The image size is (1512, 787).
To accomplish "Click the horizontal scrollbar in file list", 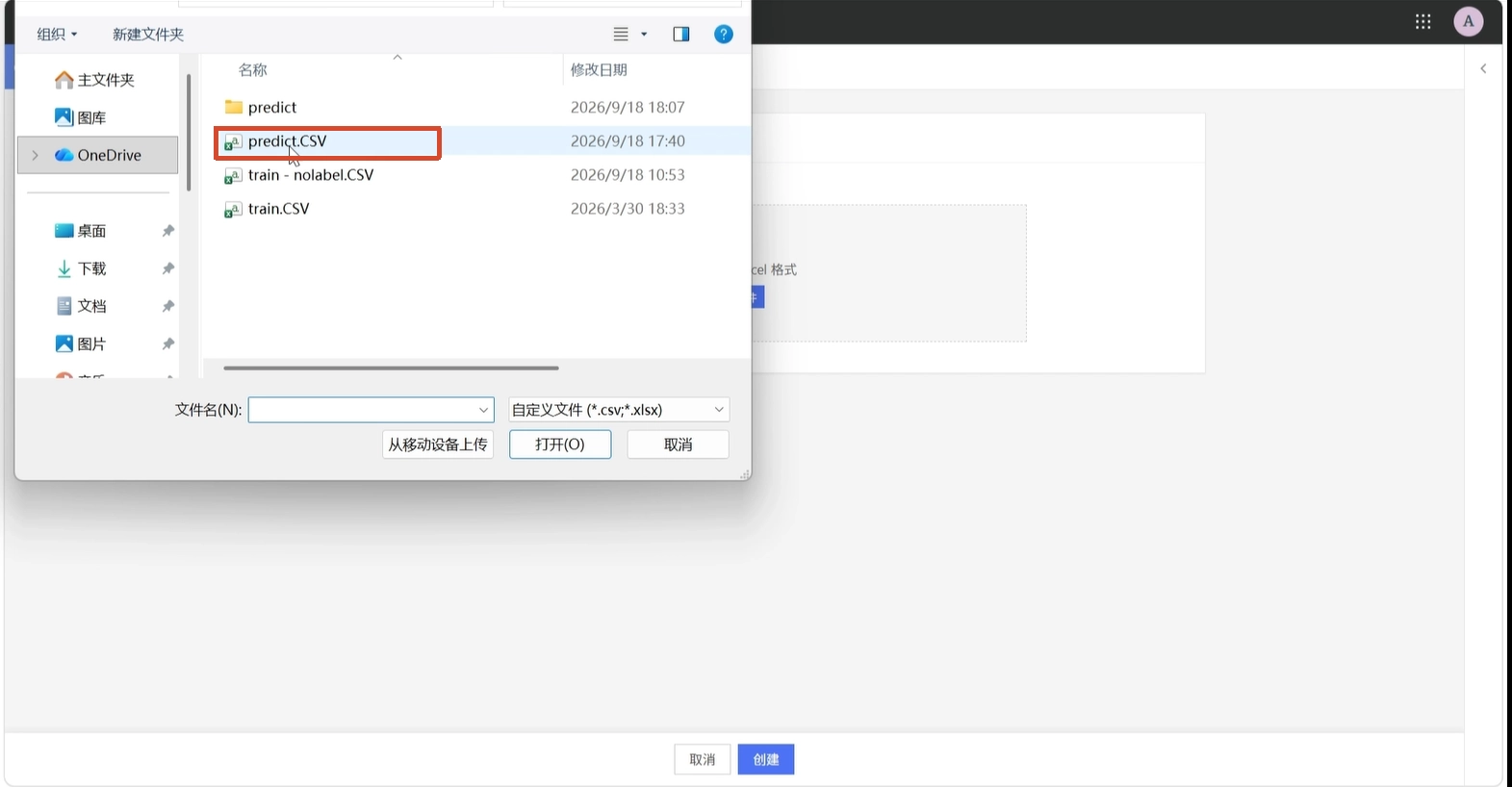I will [x=391, y=368].
